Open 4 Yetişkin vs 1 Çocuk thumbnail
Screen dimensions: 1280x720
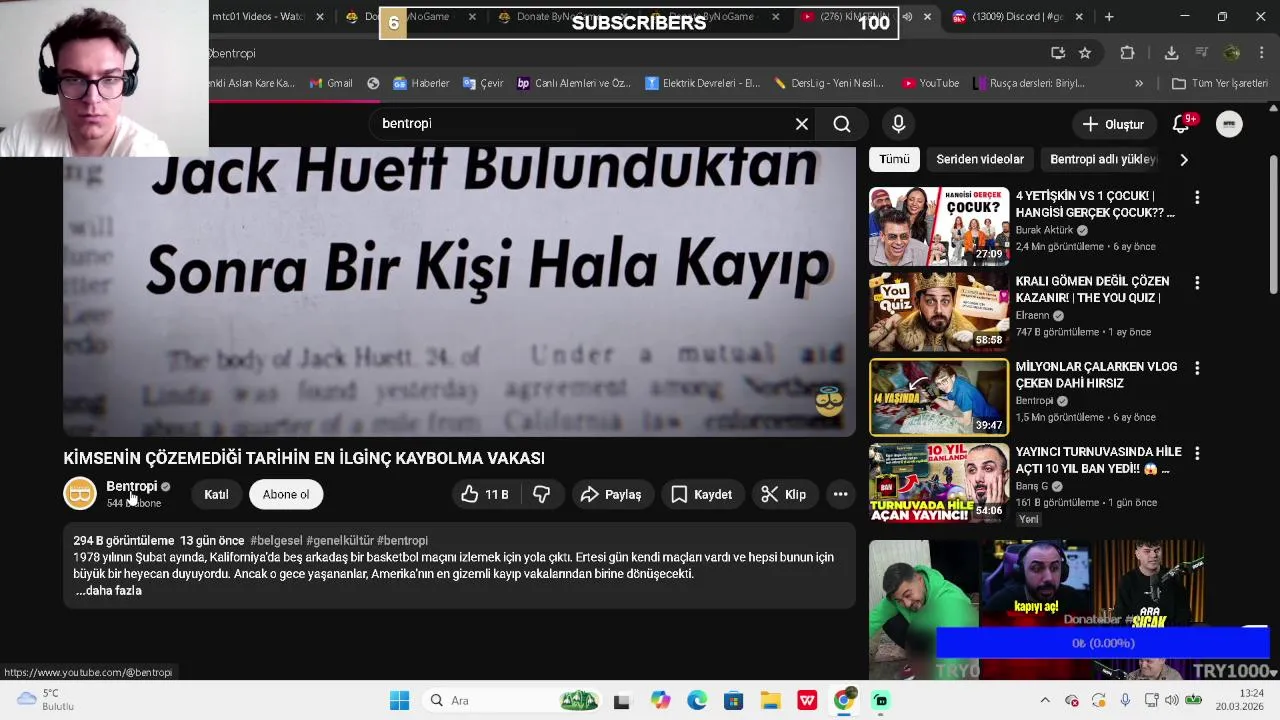939,226
